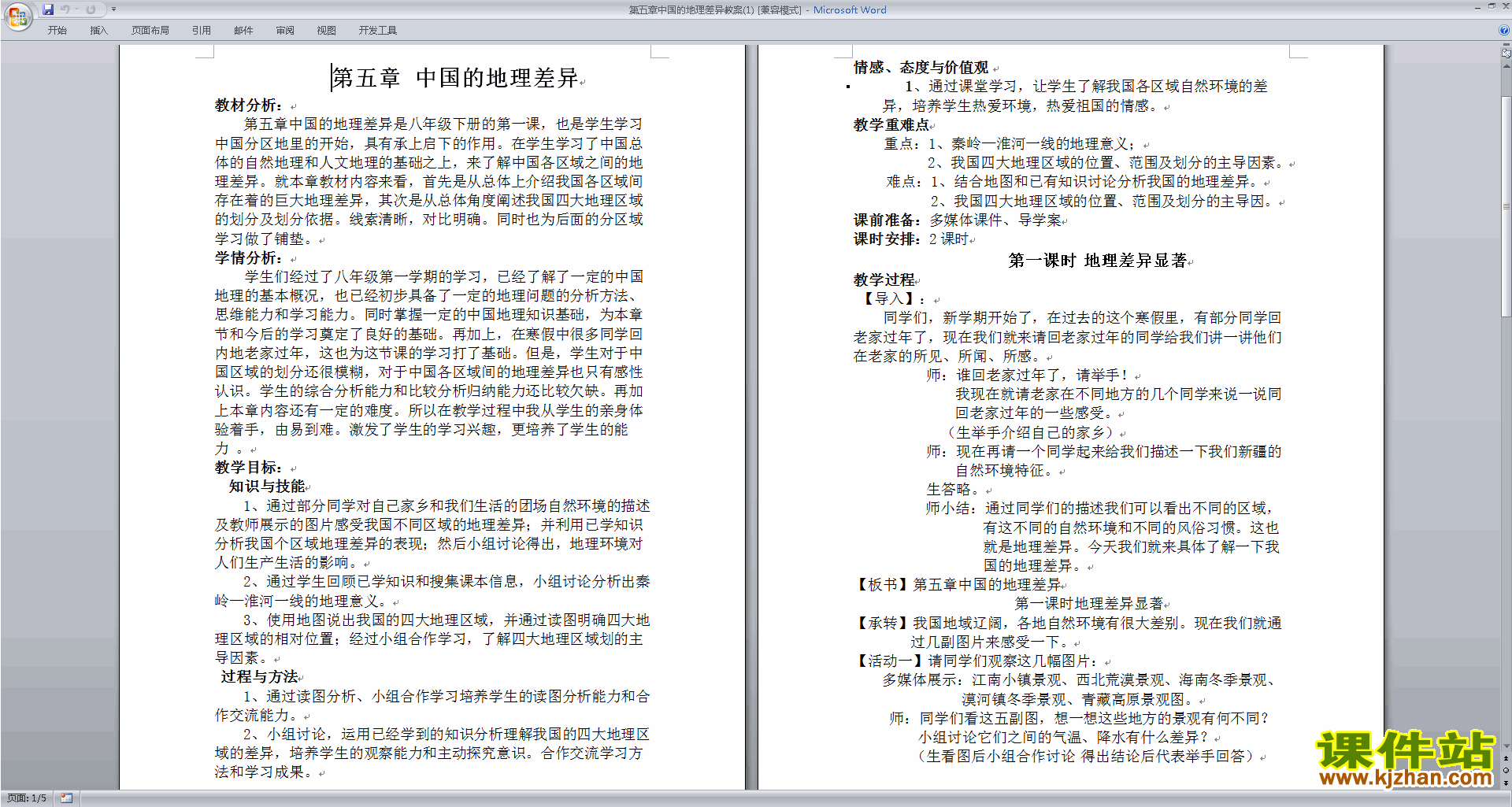Click the 情感、态度与价值观 heading
This screenshot has height=807, width=1512.
[x=921, y=68]
